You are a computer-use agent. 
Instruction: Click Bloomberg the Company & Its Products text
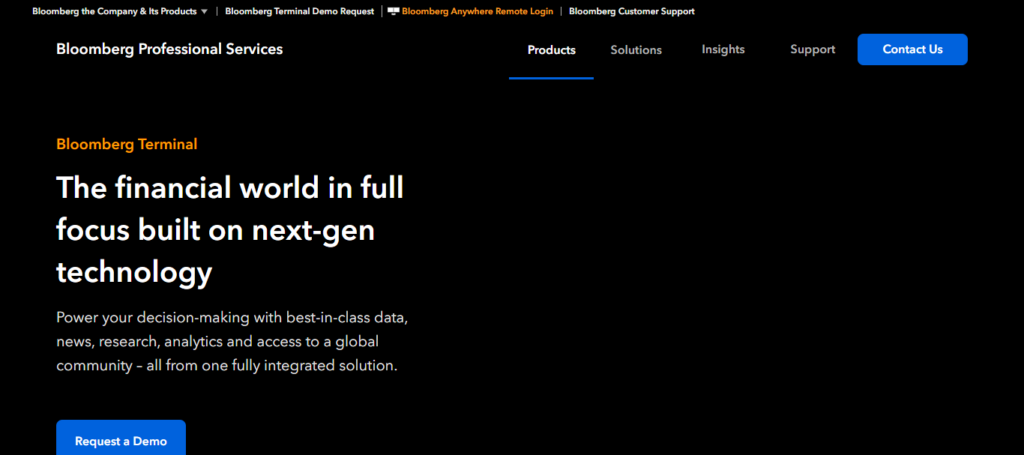(x=114, y=11)
